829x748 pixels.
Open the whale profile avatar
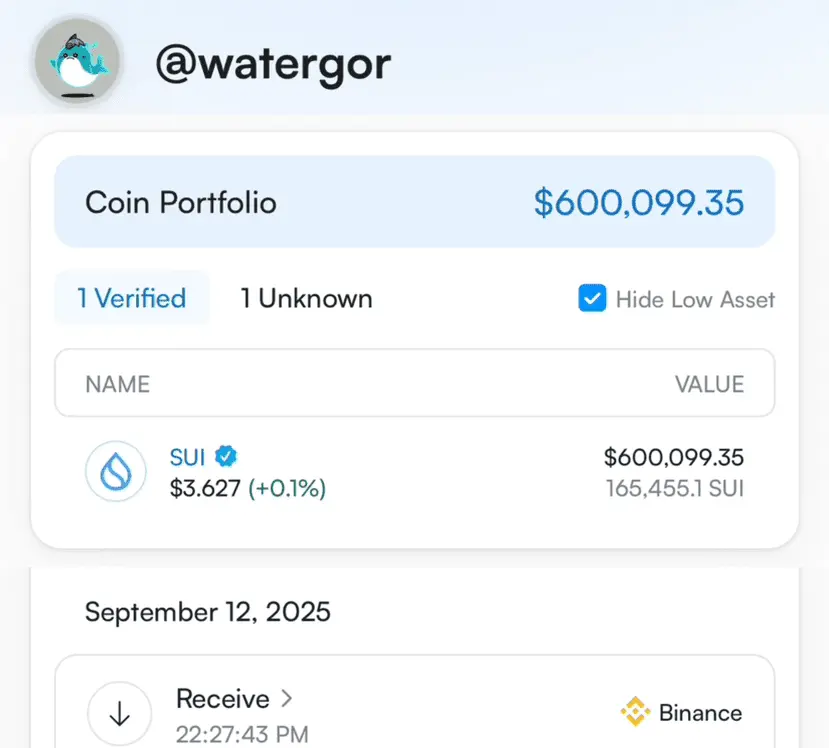pyautogui.click(x=77, y=60)
